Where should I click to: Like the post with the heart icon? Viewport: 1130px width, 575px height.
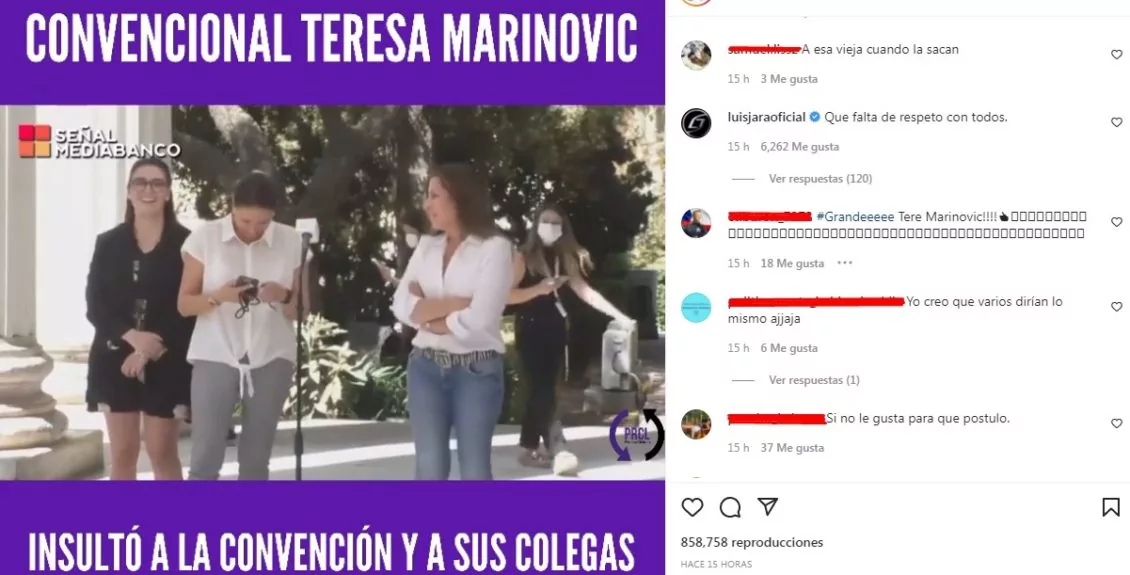pyautogui.click(x=692, y=507)
